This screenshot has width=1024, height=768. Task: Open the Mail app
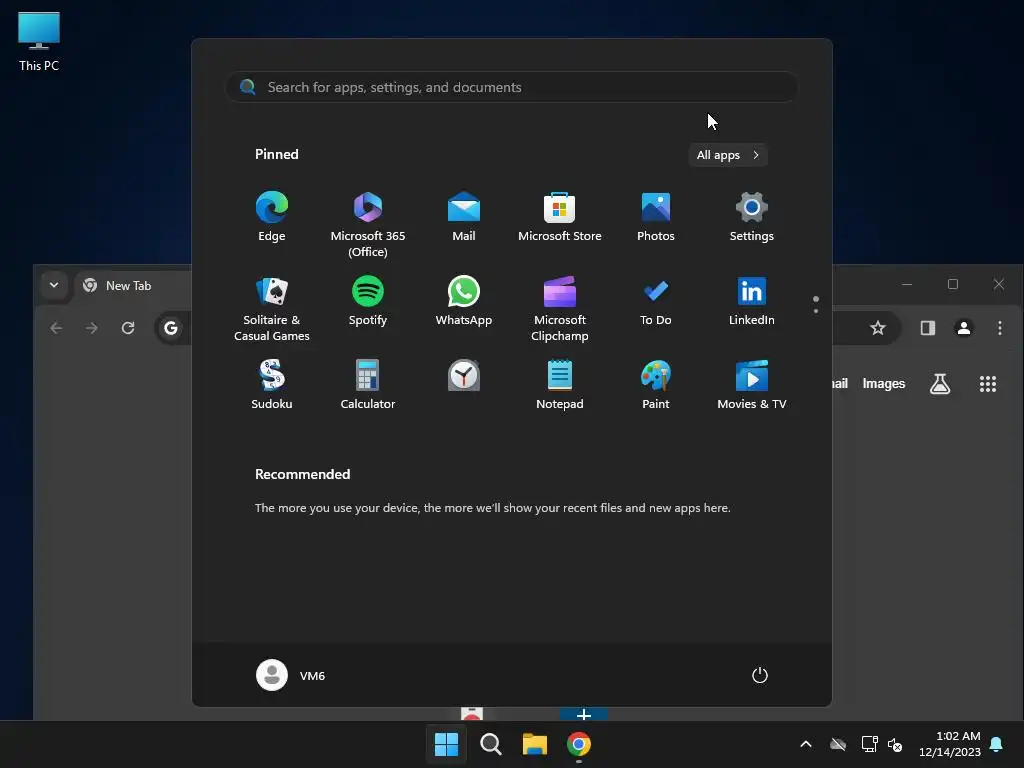pos(464,217)
